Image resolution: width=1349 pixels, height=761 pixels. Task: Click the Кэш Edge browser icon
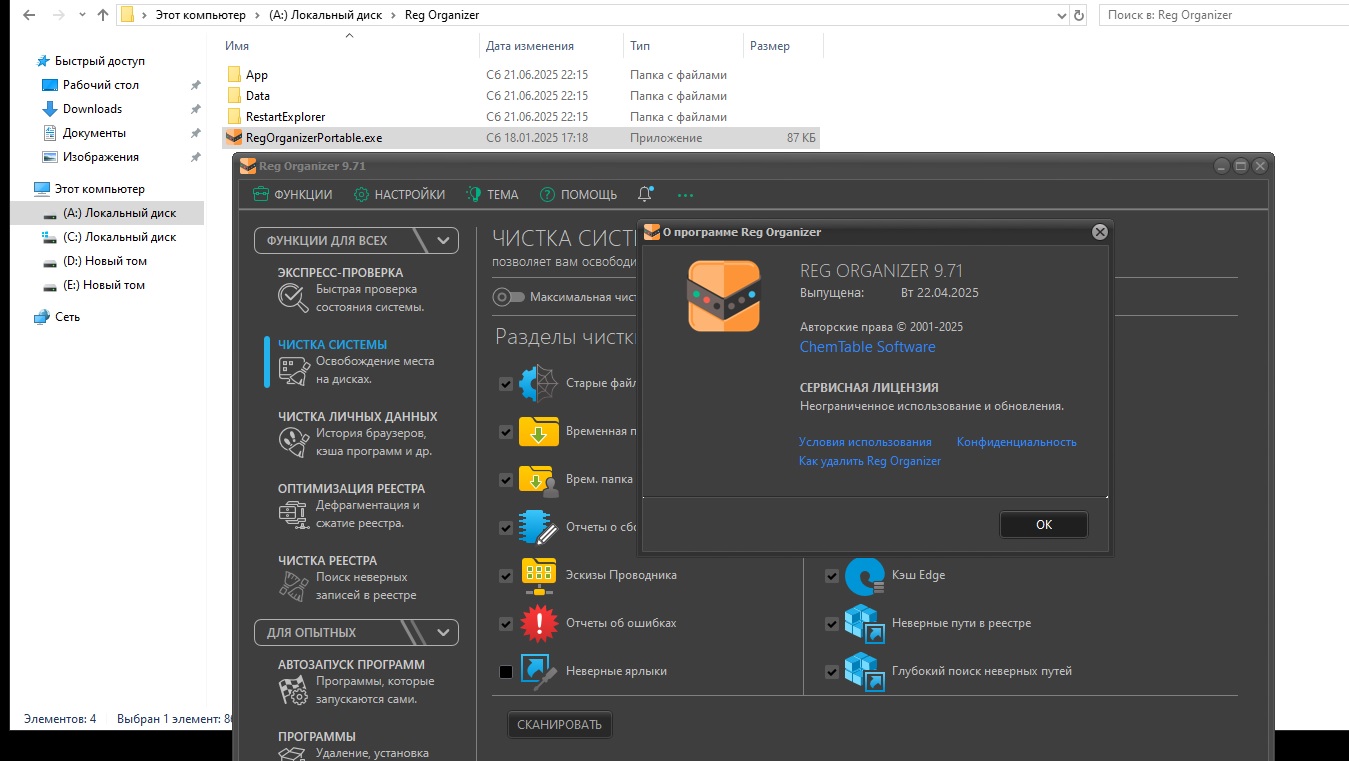[864, 575]
